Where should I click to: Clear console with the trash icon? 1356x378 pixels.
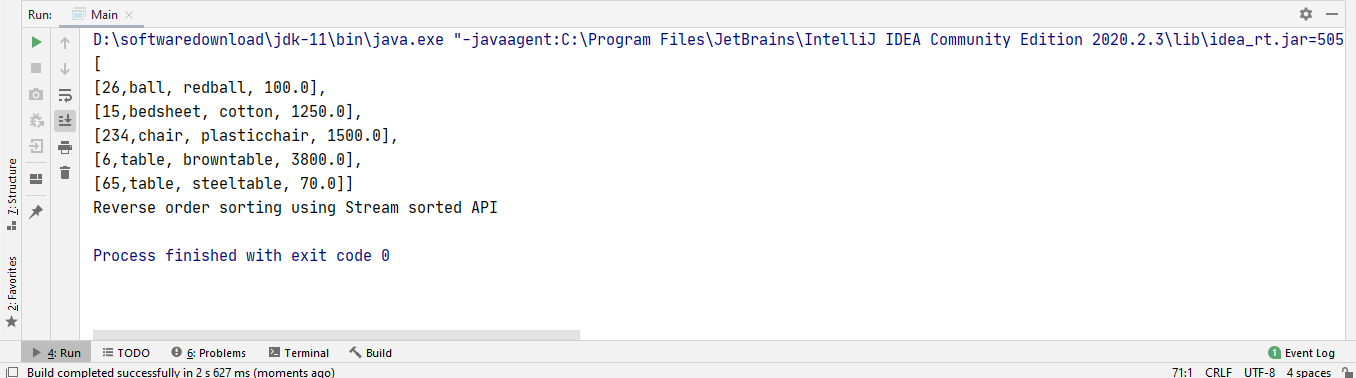point(65,173)
